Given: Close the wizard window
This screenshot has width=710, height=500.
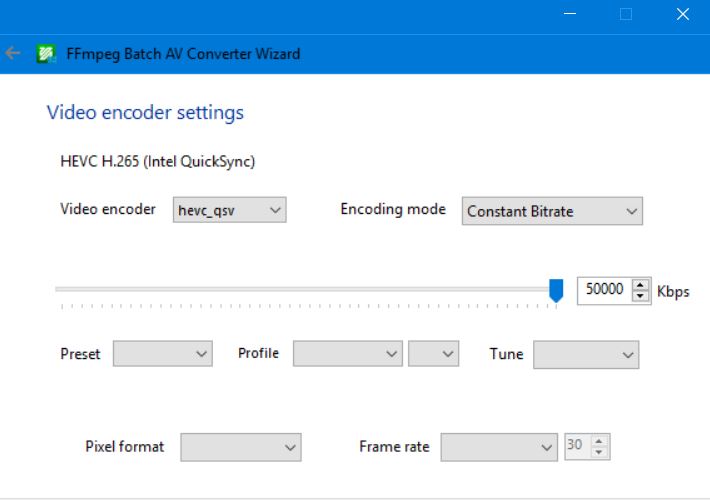Looking at the screenshot, I should pos(683,15).
